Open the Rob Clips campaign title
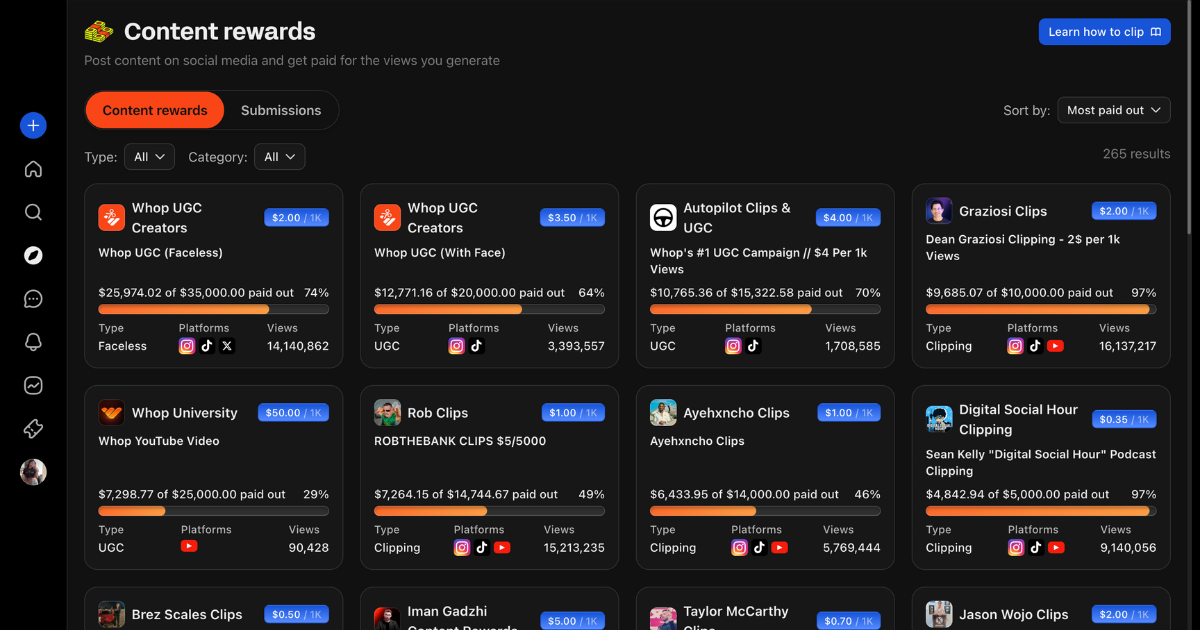This screenshot has height=630, width=1200. [437, 413]
